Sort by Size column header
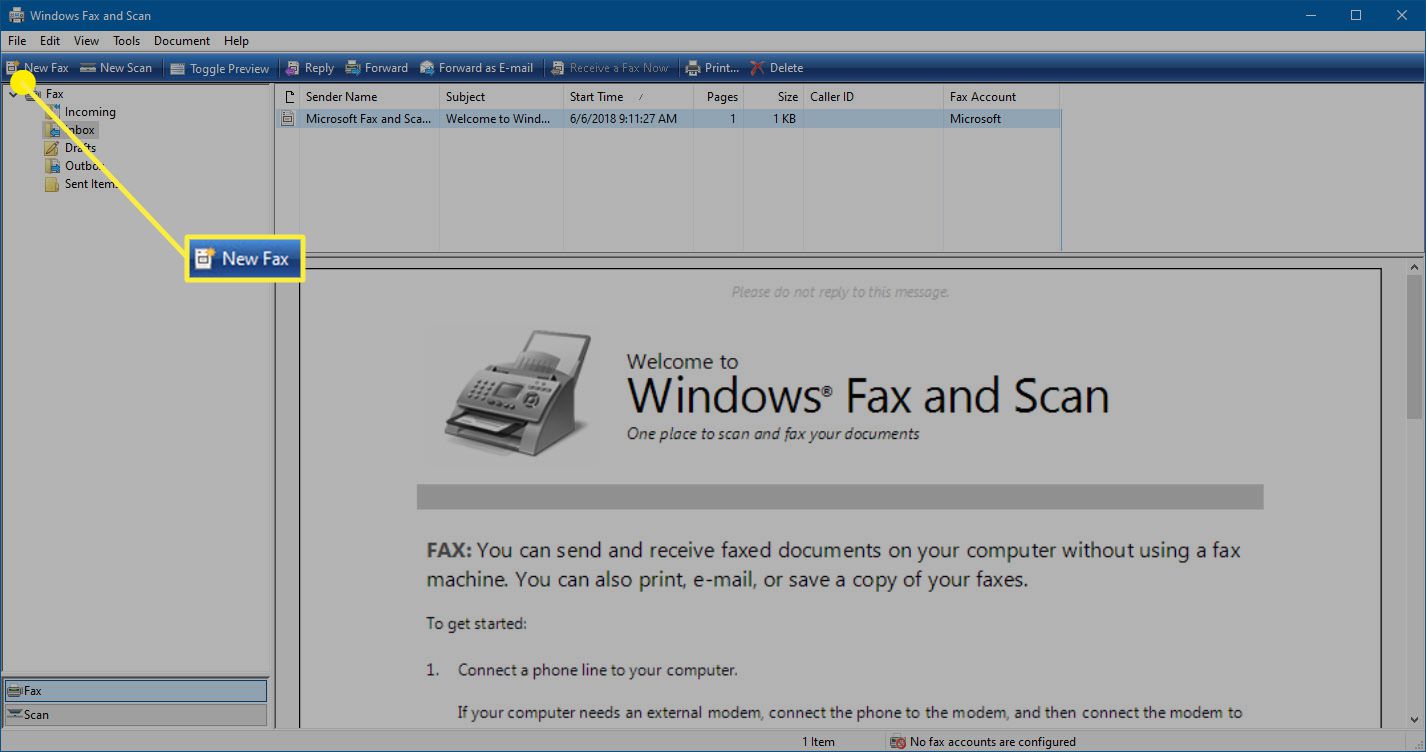Image resolution: width=1426 pixels, height=752 pixels. click(773, 97)
